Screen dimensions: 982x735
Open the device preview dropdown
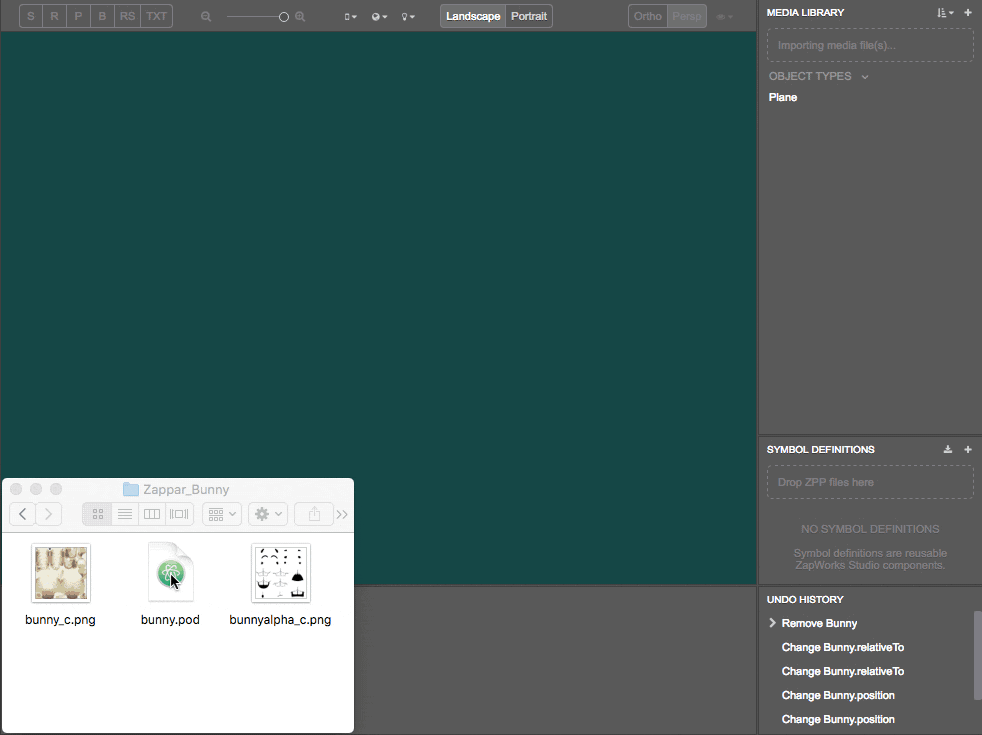351,17
